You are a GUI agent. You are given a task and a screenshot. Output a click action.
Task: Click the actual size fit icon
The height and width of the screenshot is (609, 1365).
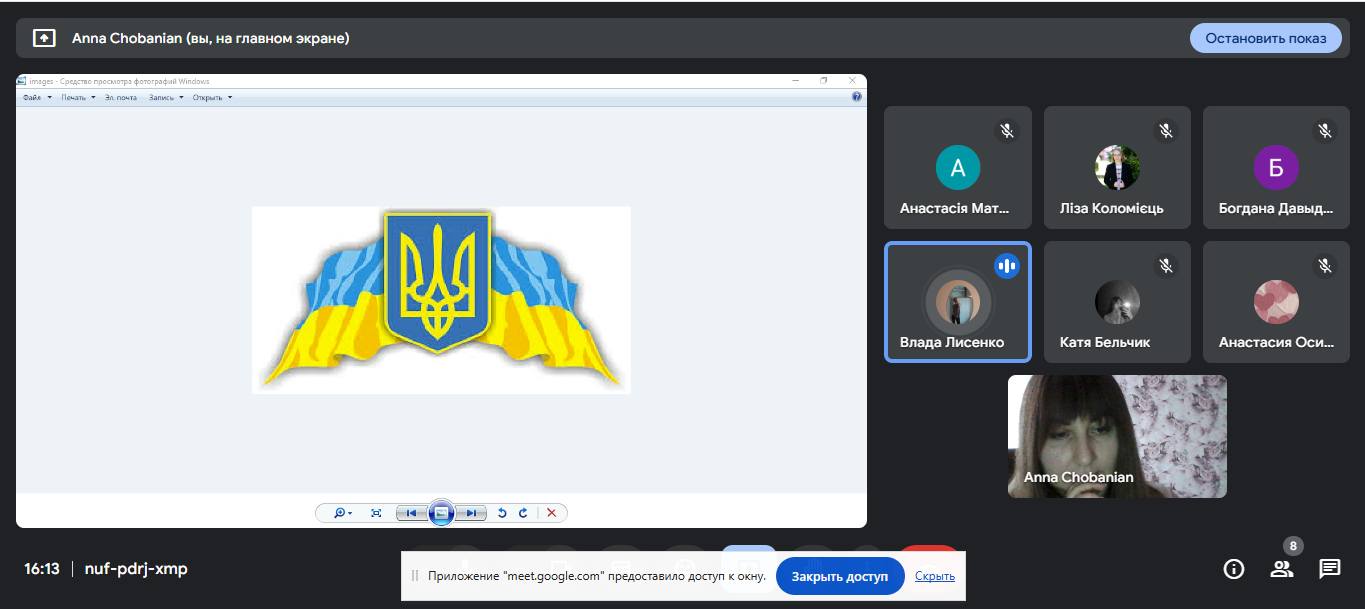click(376, 513)
